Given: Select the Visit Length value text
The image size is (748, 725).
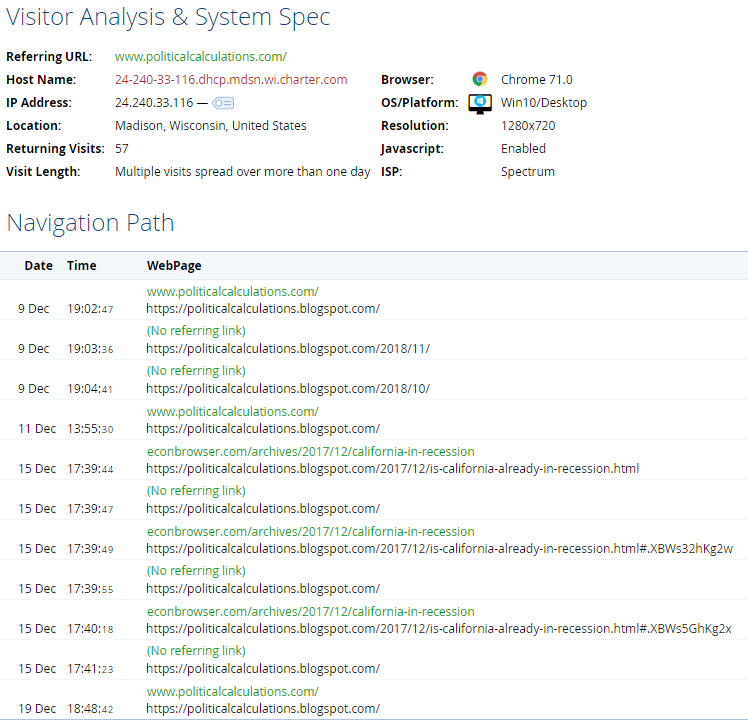Looking at the screenshot, I should click(242, 172).
